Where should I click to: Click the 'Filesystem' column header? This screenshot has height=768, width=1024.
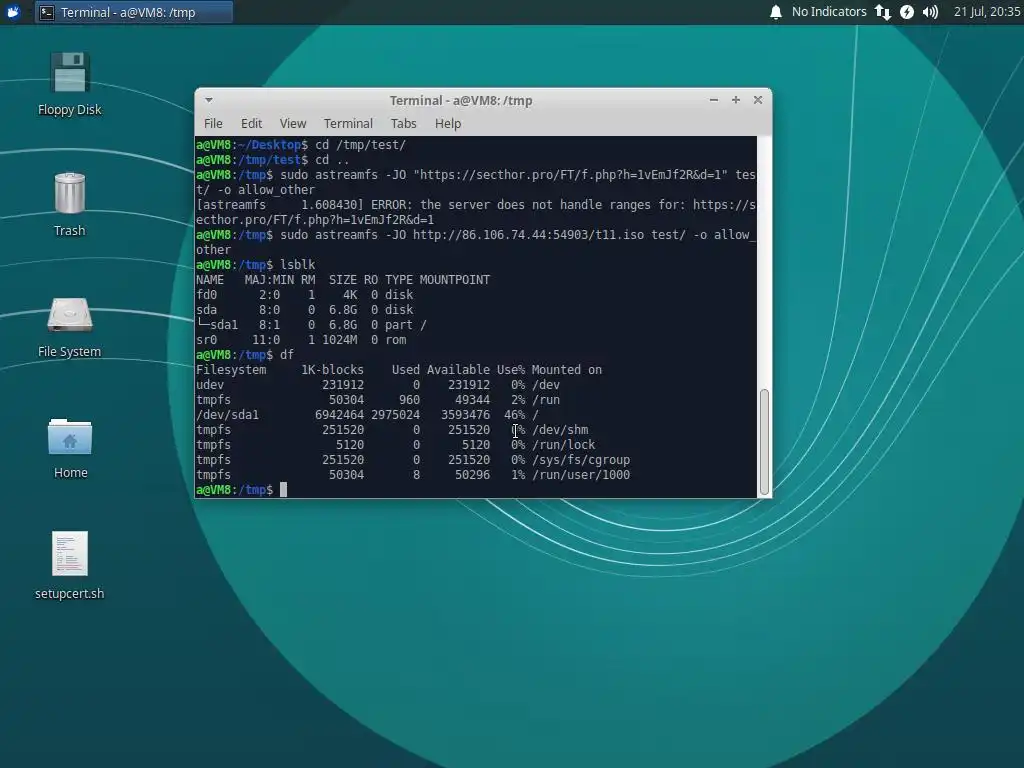coord(231,370)
